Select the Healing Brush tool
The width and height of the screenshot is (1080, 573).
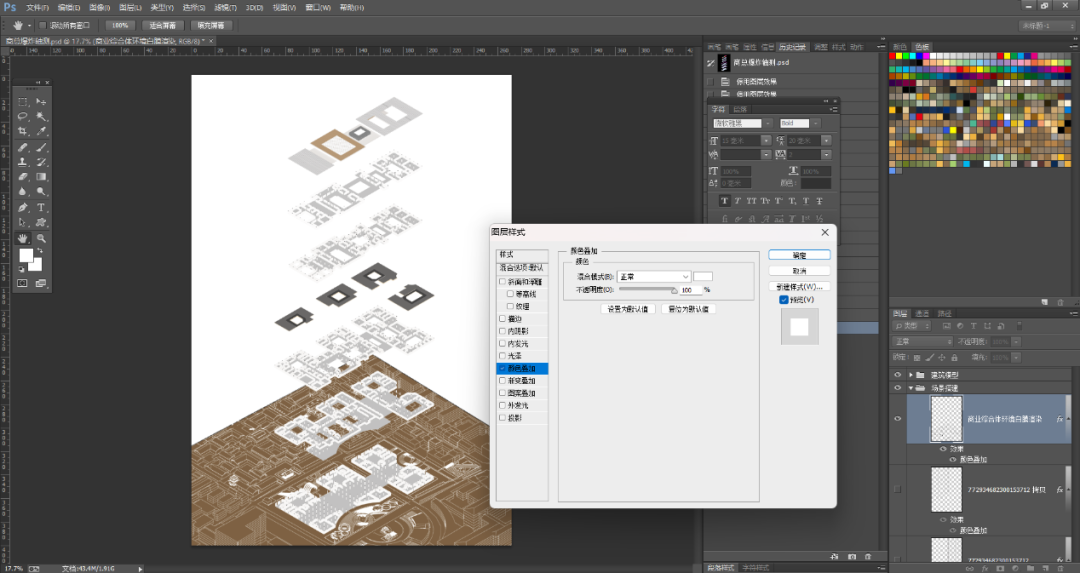tap(23, 147)
